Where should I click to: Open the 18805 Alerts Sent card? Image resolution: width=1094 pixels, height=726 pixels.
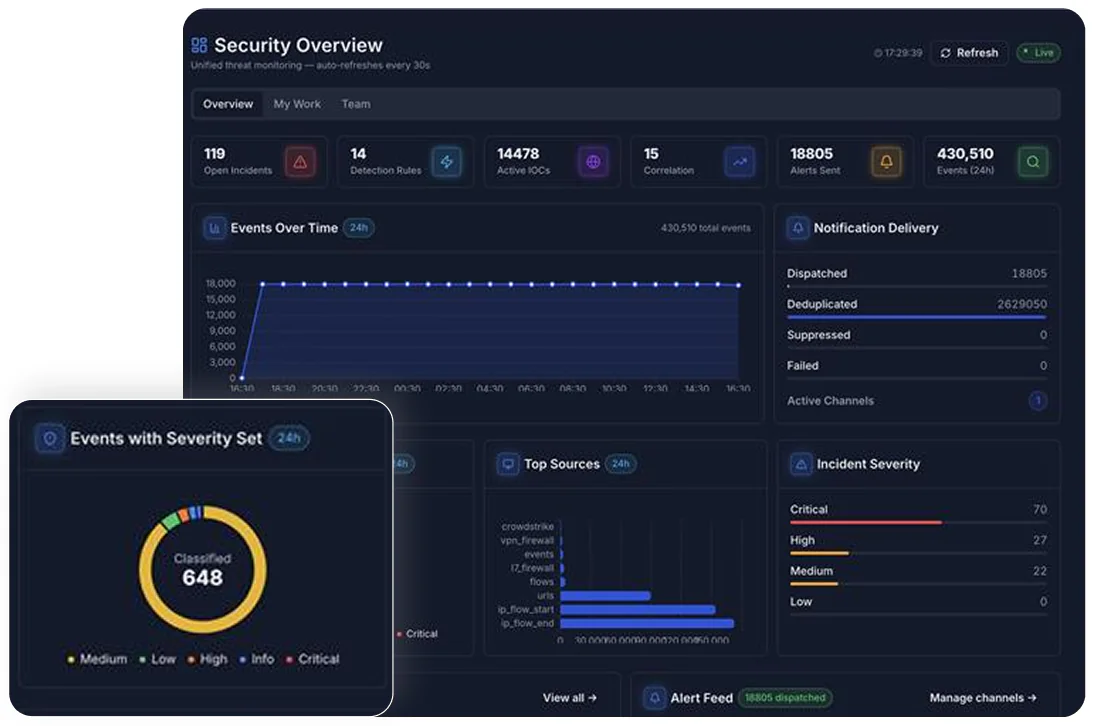pos(846,162)
